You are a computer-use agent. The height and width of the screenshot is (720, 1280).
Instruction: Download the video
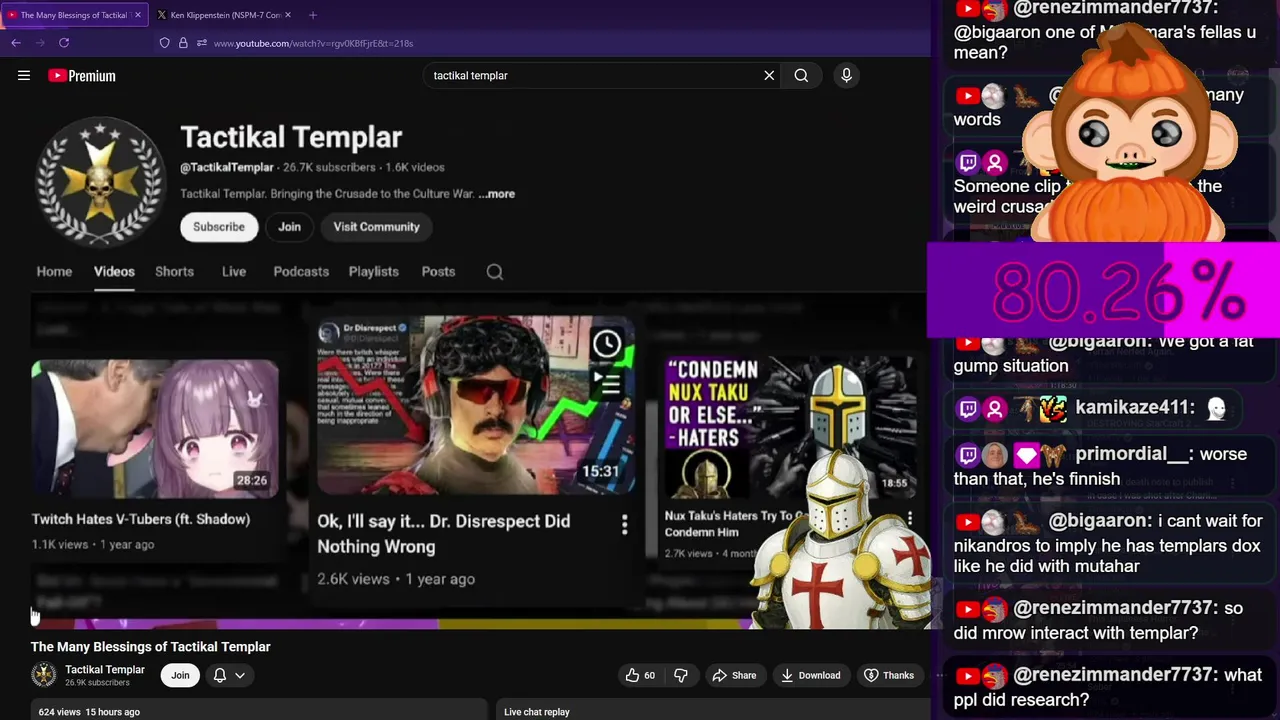(x=811, y=675)
